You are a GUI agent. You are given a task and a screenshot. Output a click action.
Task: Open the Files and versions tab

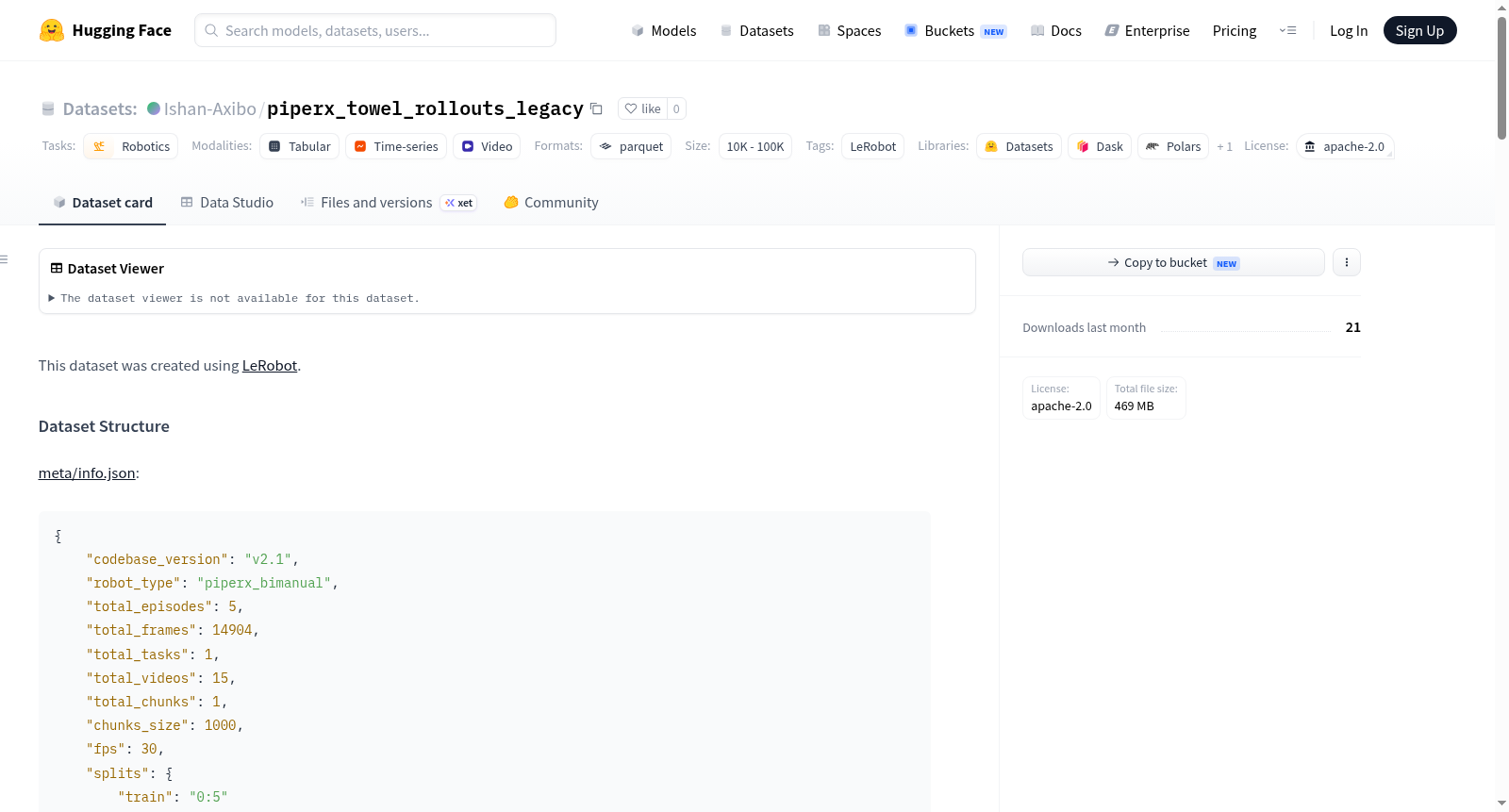(x=389, y=203)
